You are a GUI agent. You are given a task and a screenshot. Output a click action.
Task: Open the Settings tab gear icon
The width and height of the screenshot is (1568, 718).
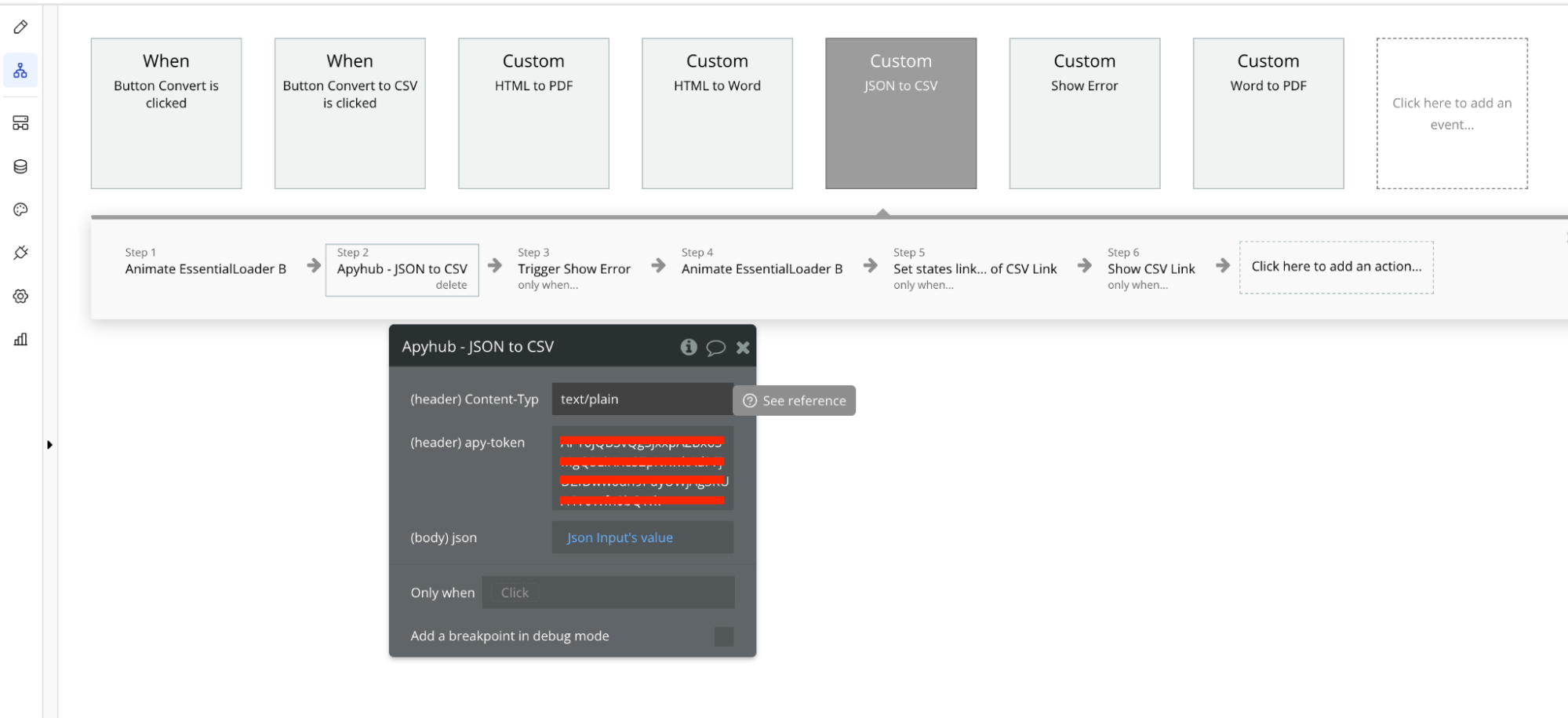(x=21, y=296)
